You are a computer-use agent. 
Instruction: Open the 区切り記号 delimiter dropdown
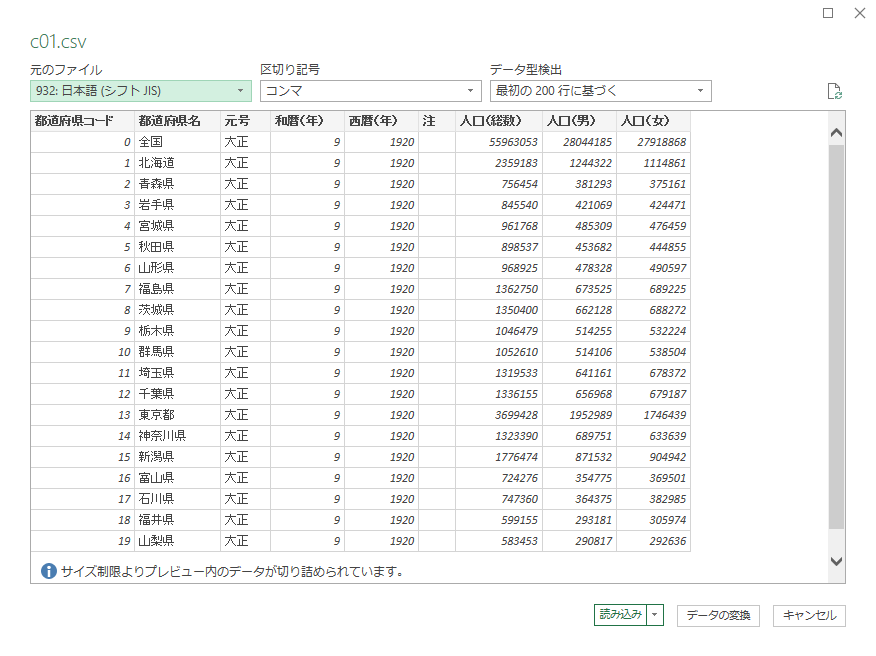(x=370, y=91)
